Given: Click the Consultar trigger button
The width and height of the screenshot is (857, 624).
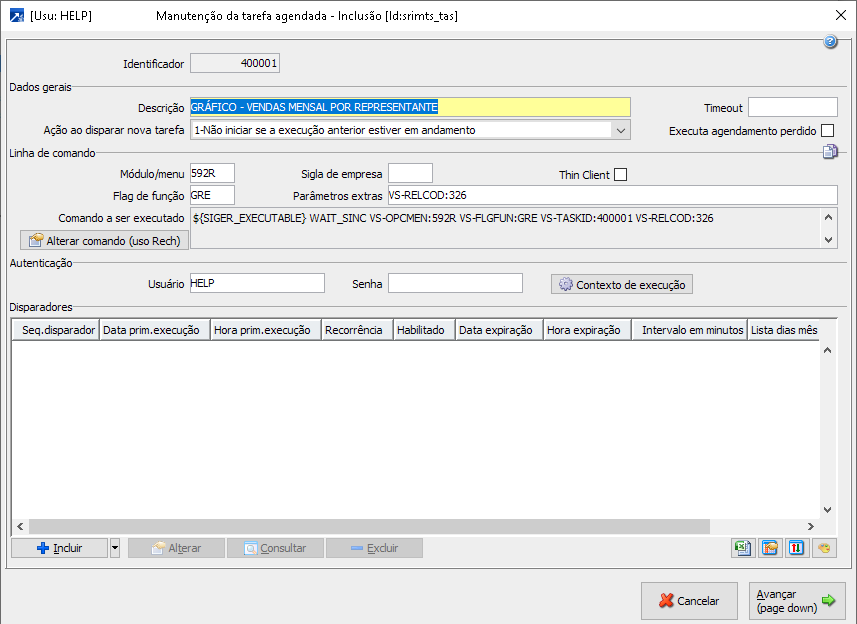Looking at the screenshot, I should [x=275, y=548].
